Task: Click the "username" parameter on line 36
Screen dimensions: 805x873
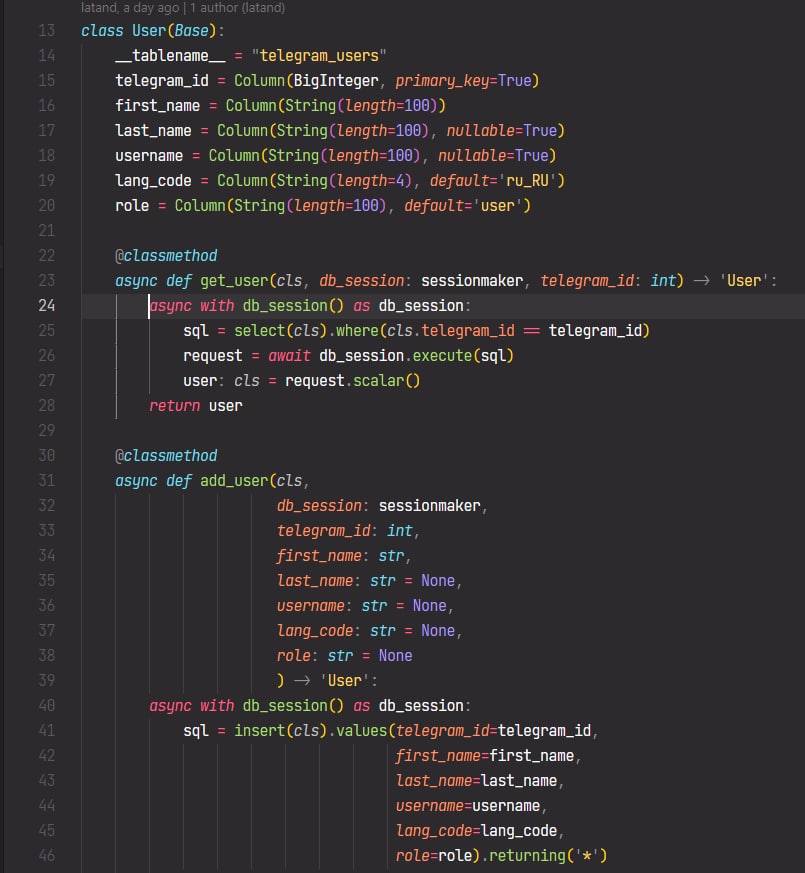Action: coord(311,606)
